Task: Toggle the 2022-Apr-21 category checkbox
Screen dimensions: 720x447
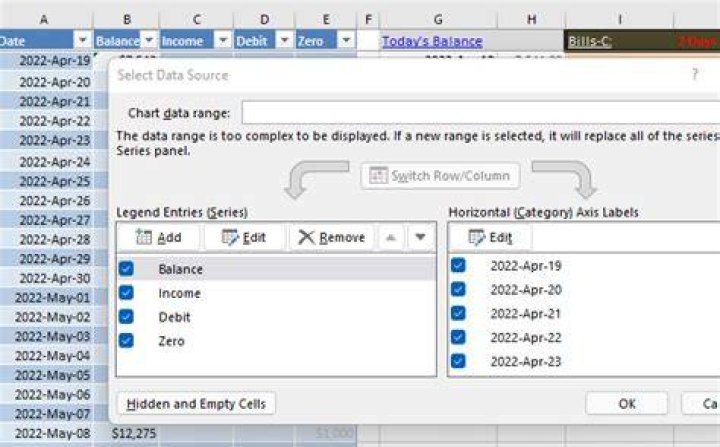Action: (458, 313)
